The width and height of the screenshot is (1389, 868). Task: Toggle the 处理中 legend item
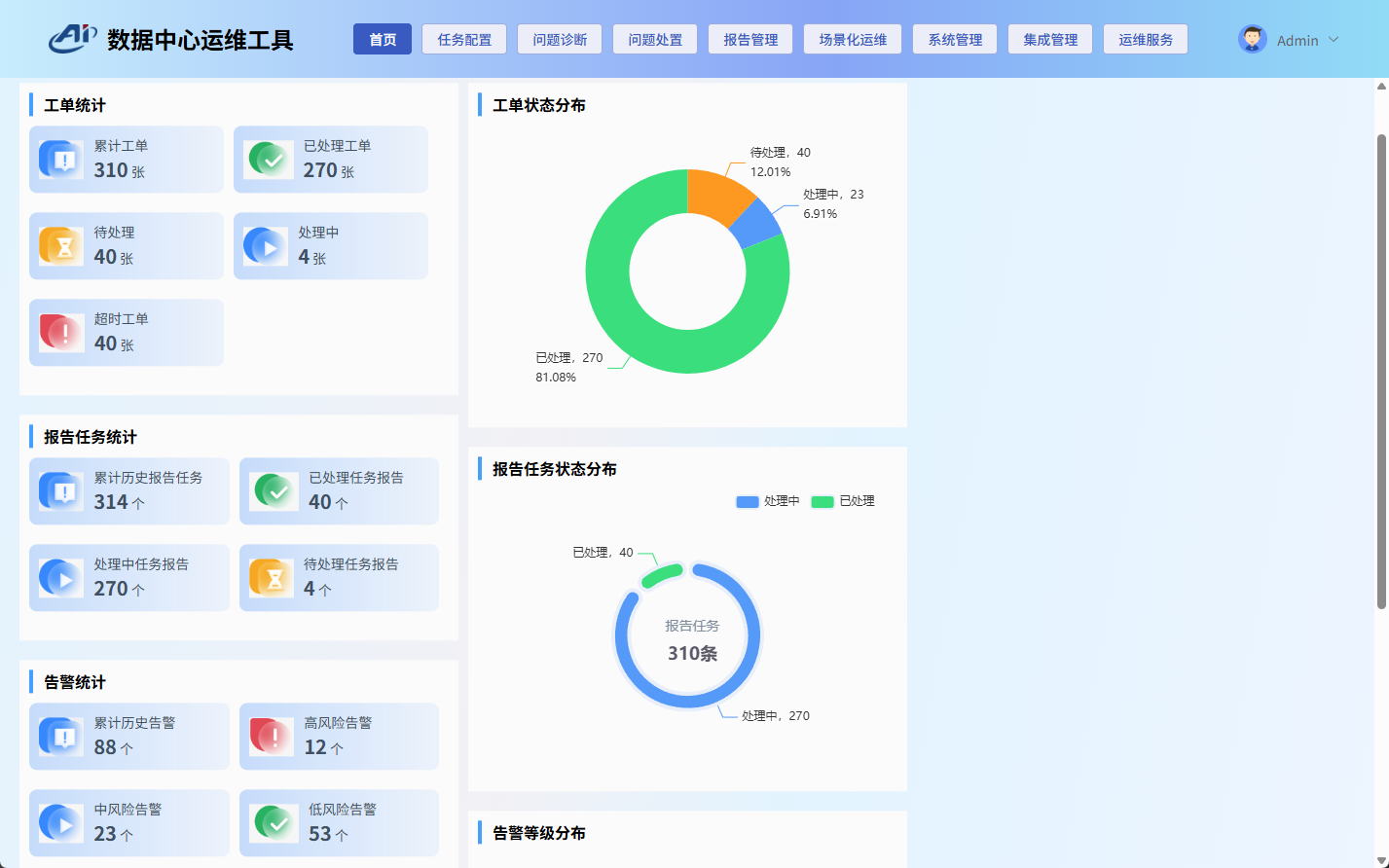pyautogui.click(x=768, y=501)
